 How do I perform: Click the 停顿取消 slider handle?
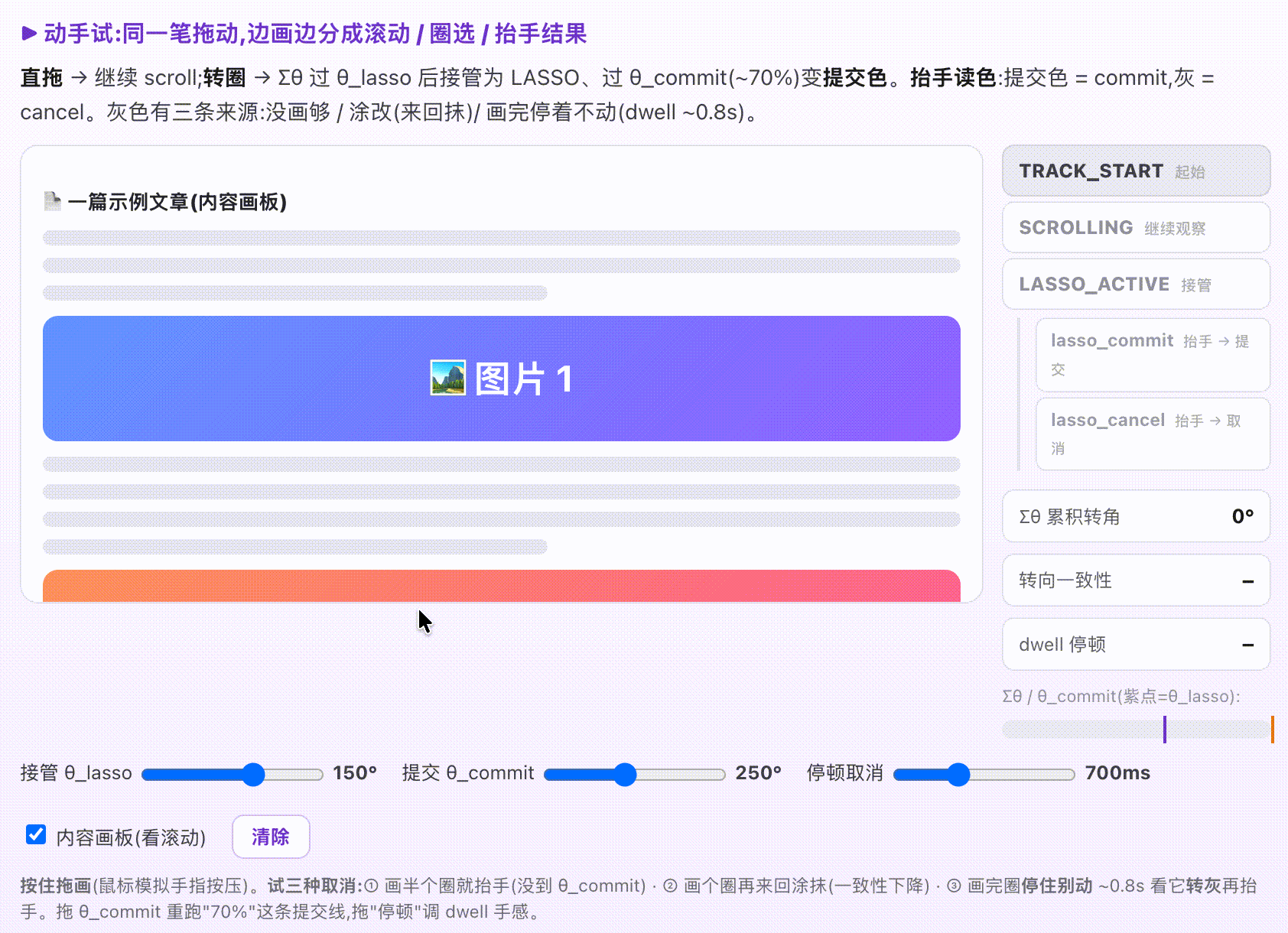958,774
